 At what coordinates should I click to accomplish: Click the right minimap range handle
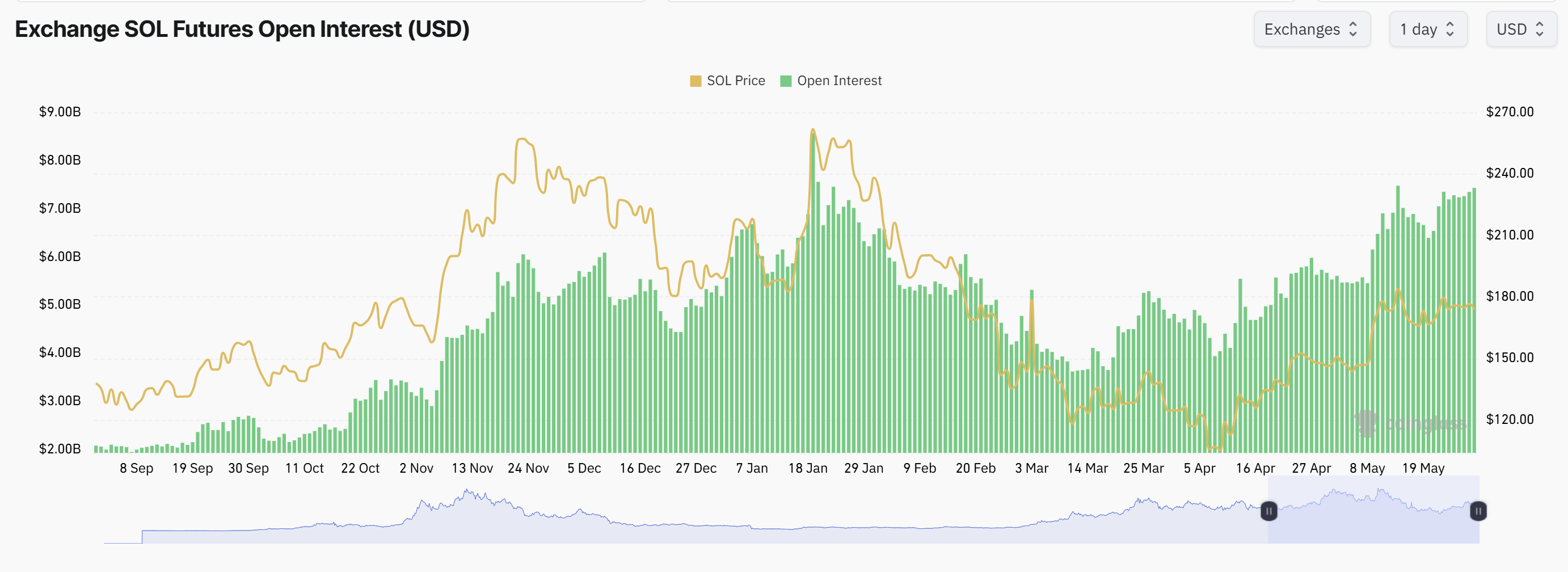pos(1478,512)
